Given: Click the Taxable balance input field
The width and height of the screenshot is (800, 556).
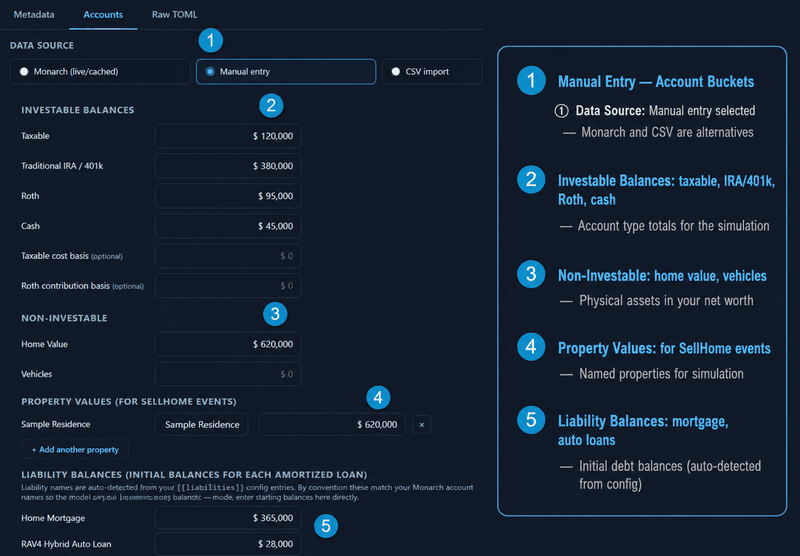Looking at the screenshot, I should pyautogui.click(x=228, y=136).
